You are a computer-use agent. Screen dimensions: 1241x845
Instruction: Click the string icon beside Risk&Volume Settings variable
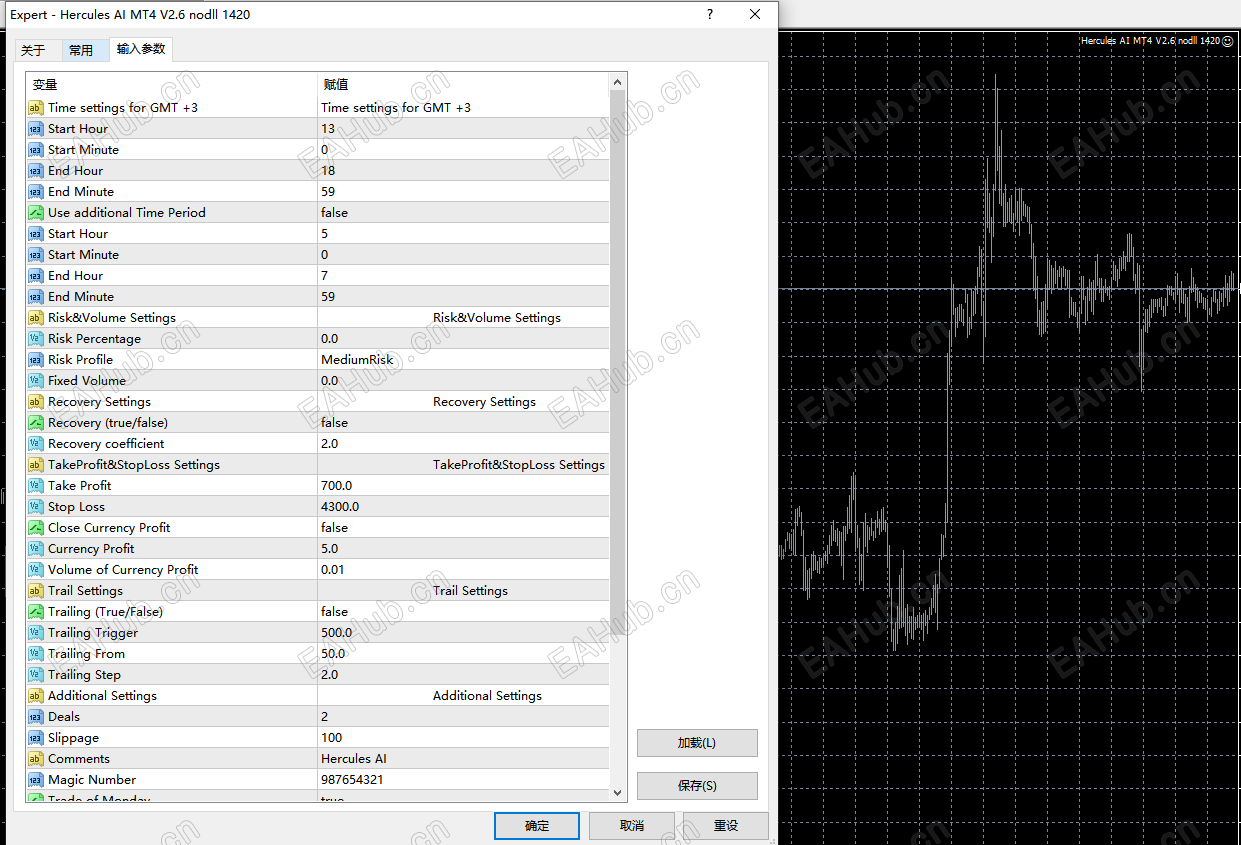tap(36, 318)
